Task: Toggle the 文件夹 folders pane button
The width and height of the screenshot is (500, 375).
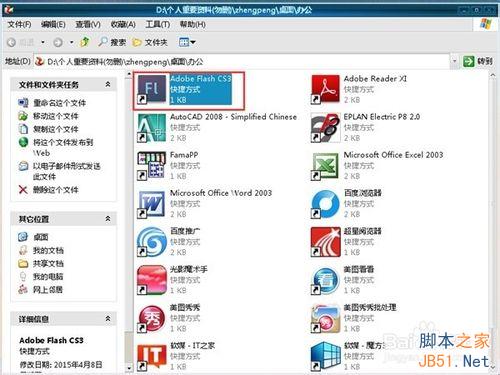Action: point(150,42)
